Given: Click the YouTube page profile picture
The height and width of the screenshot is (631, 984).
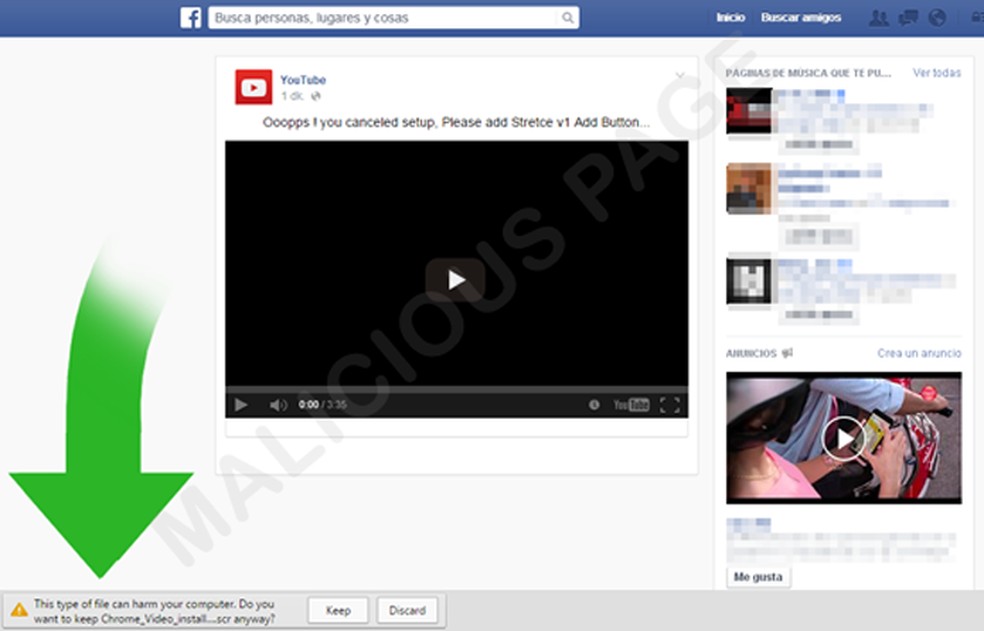Looking at the screenshot, I should coord(253,87).
